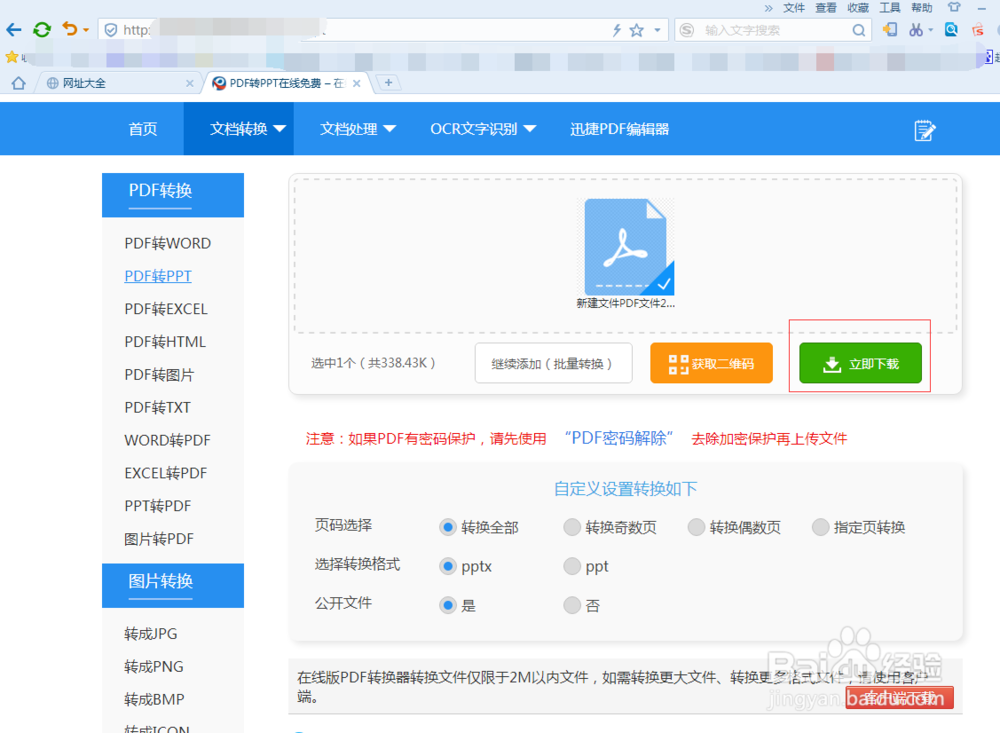Select the 转换奇数页 radio button
The width and height of the screenshot is (1000, 733).
571,527
